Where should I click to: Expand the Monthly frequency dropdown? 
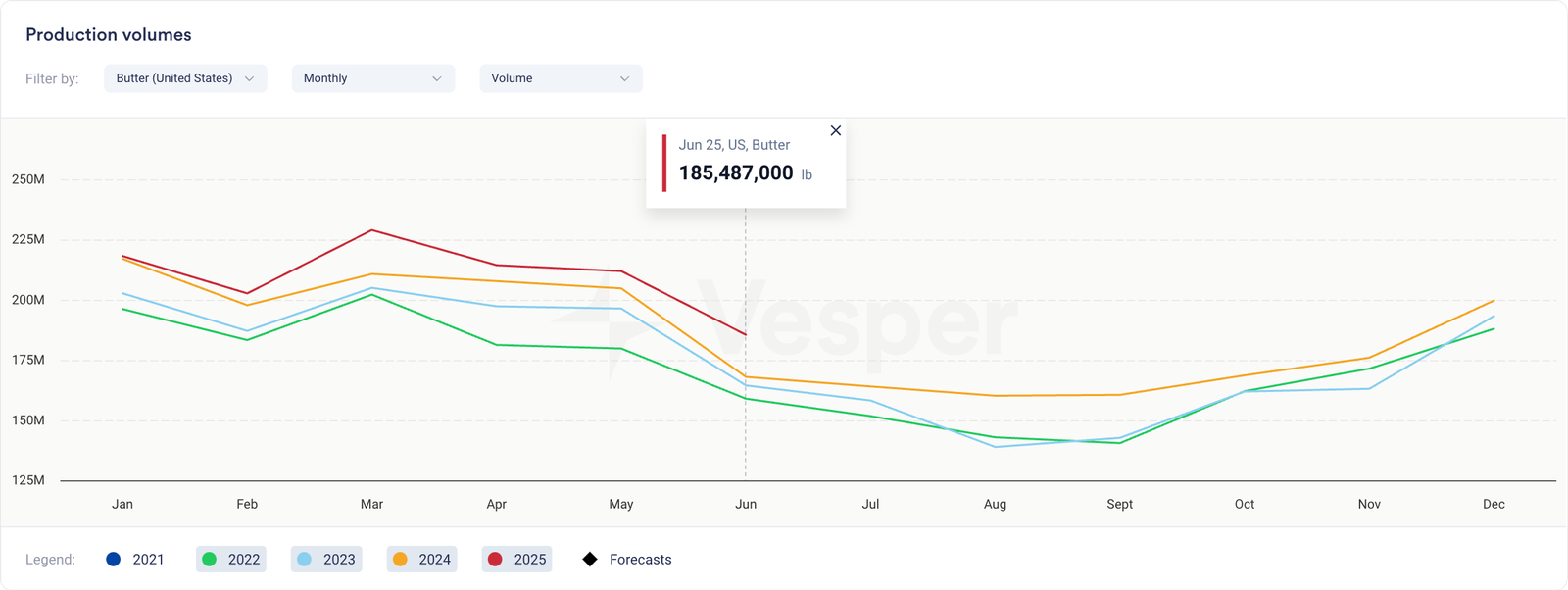coord(372,78)
